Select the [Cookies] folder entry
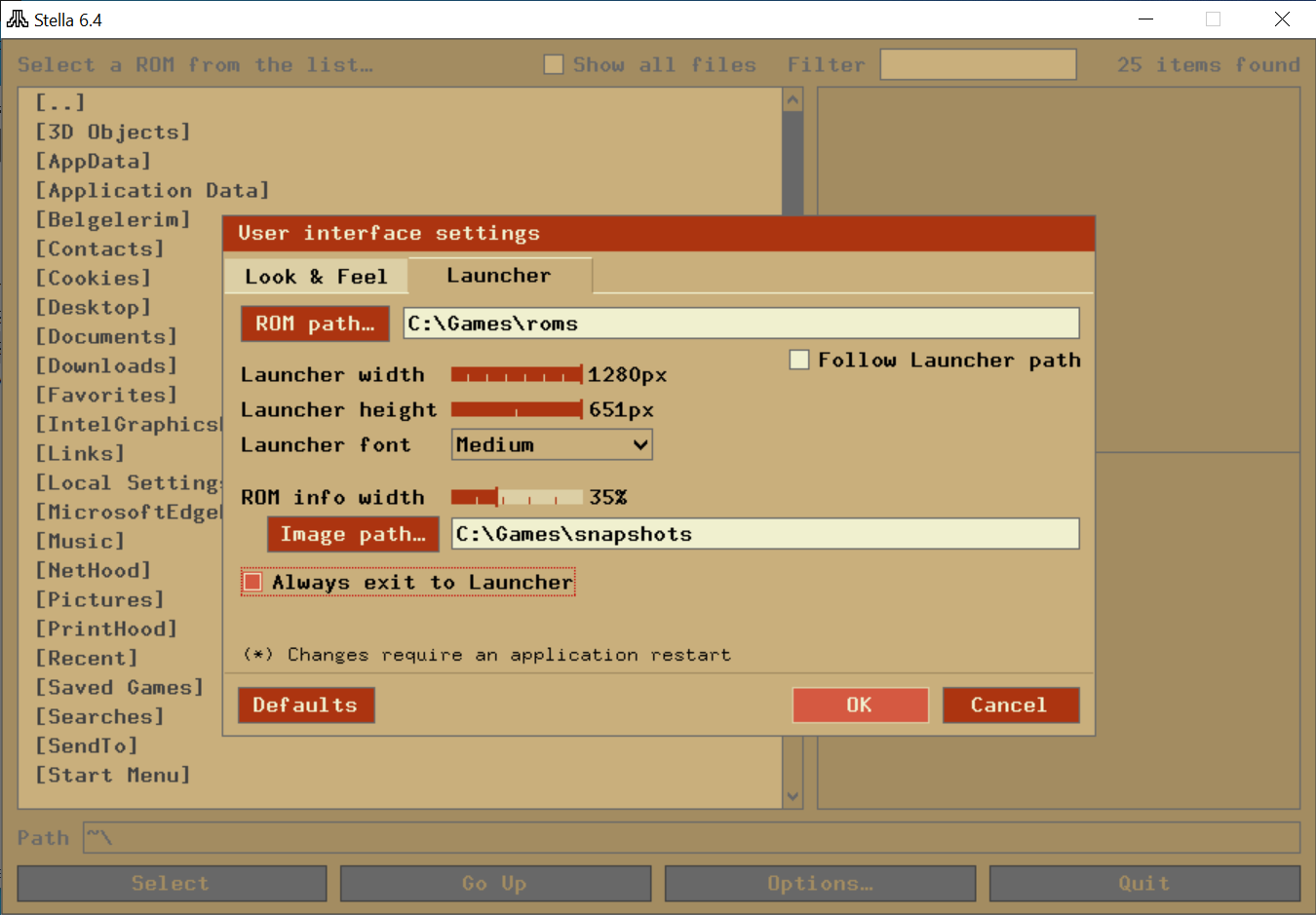Screen dimensions: 1316x915 tap(94, 278)
